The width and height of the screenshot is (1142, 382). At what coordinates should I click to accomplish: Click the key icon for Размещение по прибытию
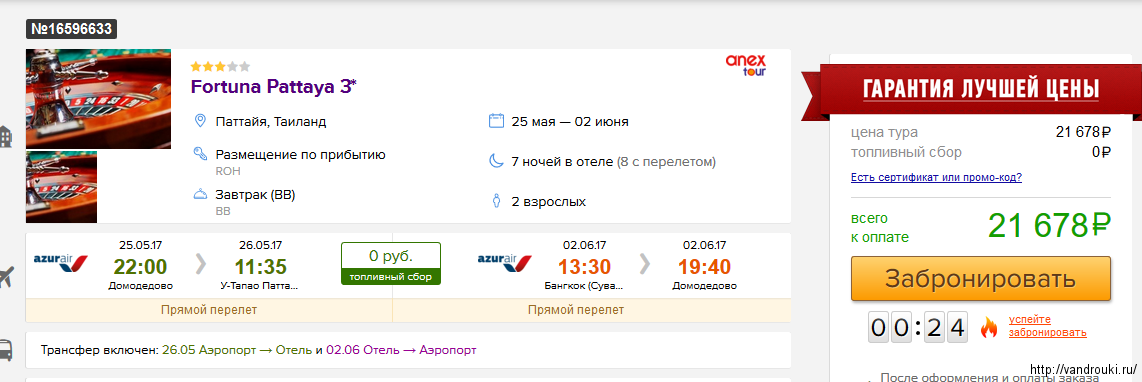point(200,154)
